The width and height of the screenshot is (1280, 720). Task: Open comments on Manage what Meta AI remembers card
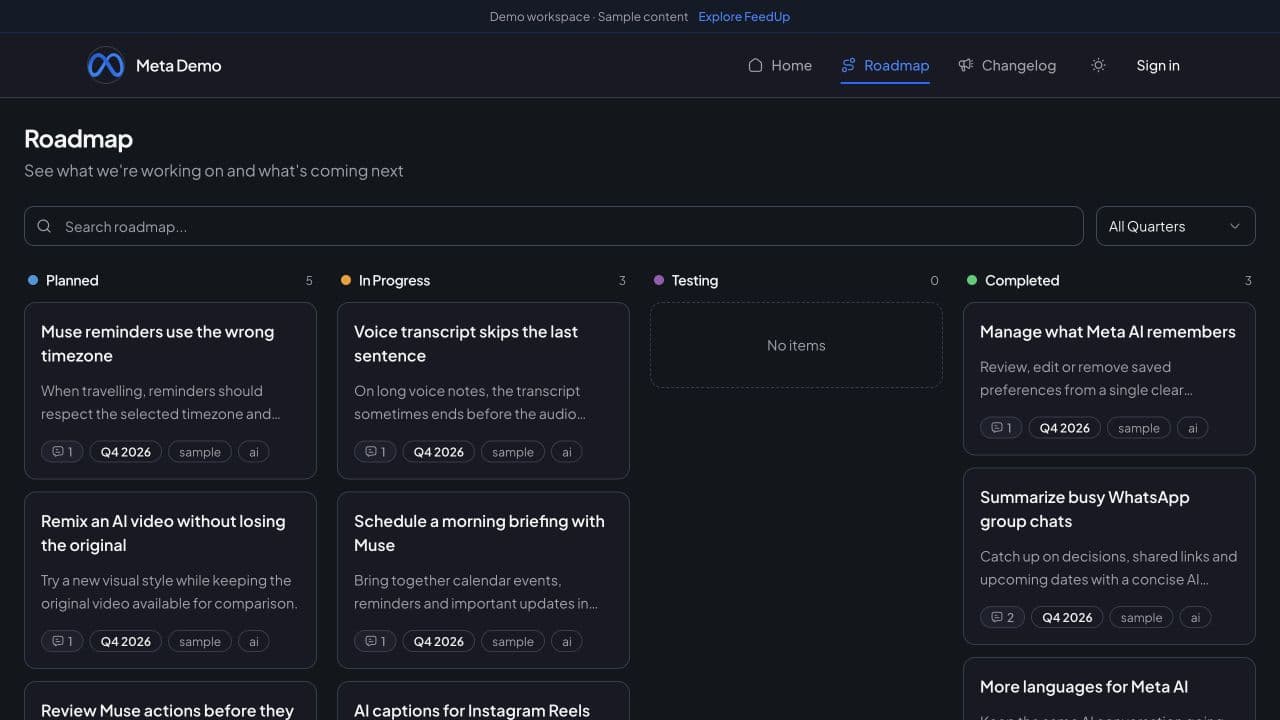click(x=1001, y=428)
